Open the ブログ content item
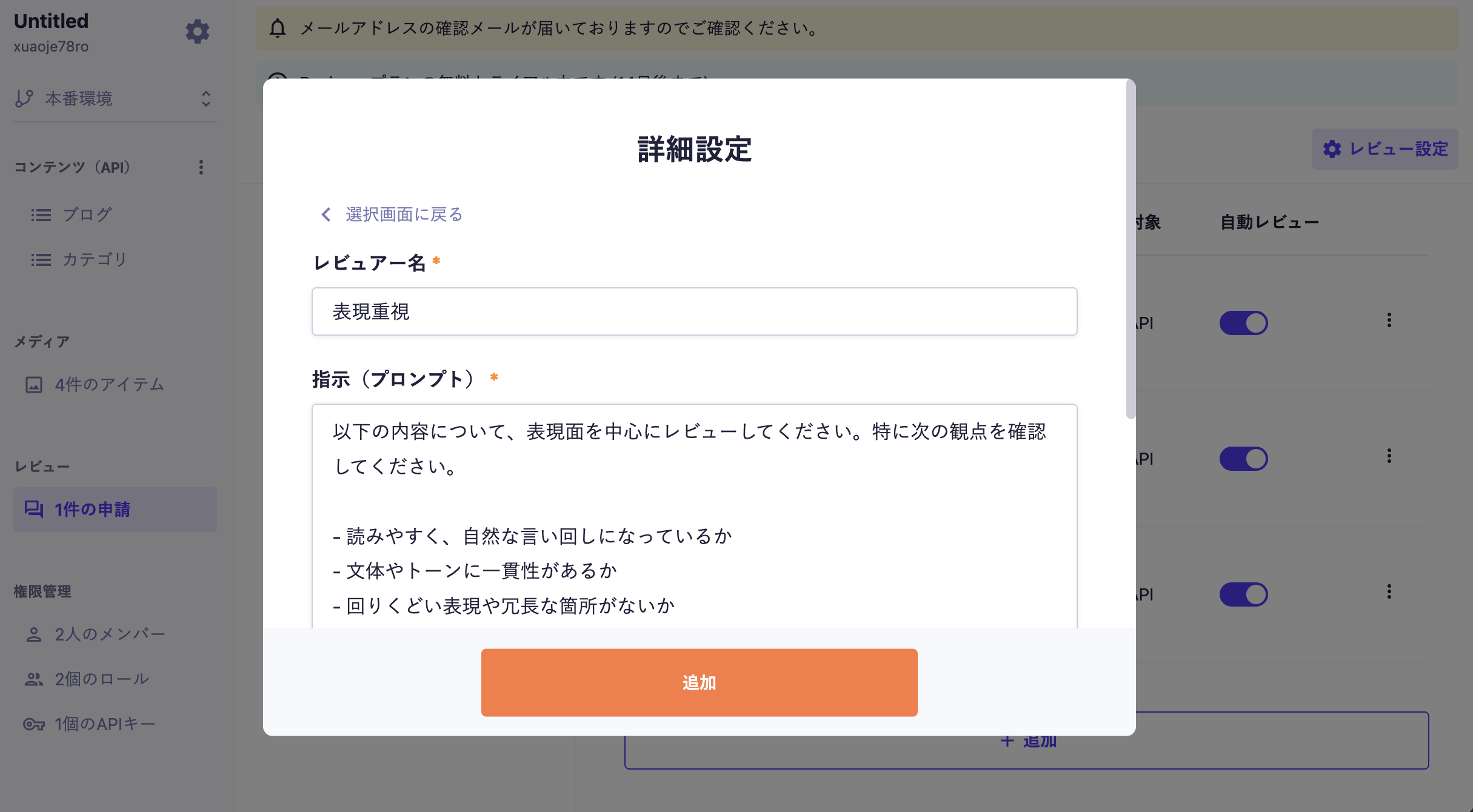The height and width of the screenshot is (812, 1473). point(87,215)
